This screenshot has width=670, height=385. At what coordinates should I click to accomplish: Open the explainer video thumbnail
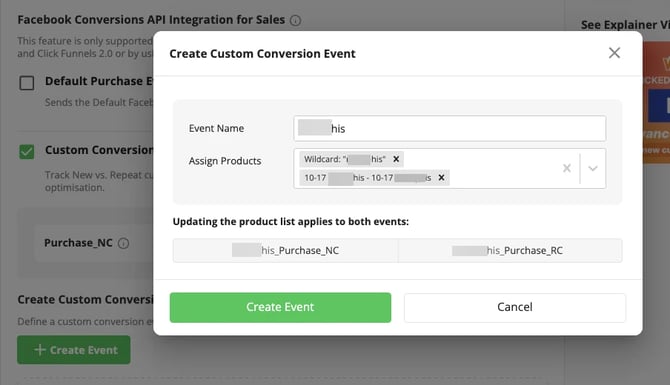(656, 103)
